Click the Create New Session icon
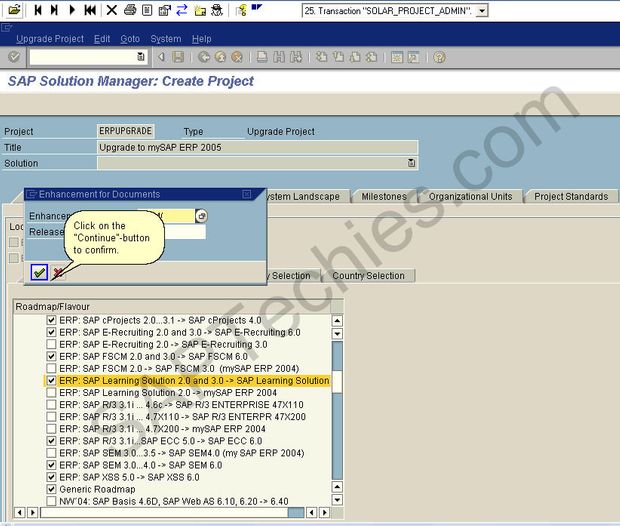This screenshot has width=620, height=526. point(397,57)
